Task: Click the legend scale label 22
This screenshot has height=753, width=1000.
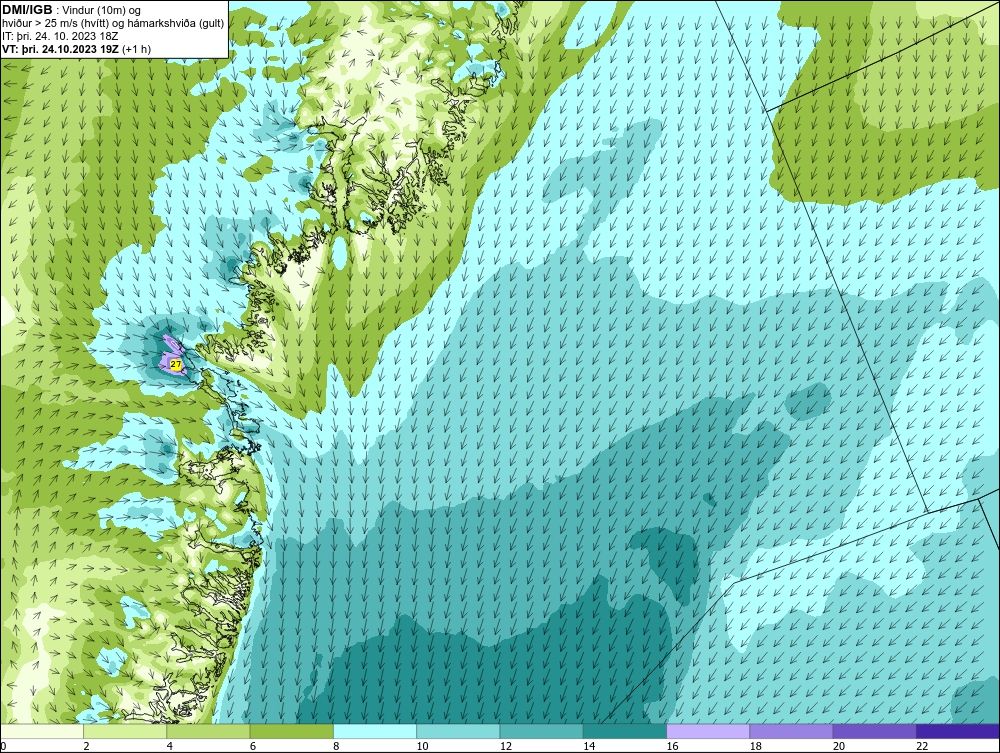Action: [922, 747]
